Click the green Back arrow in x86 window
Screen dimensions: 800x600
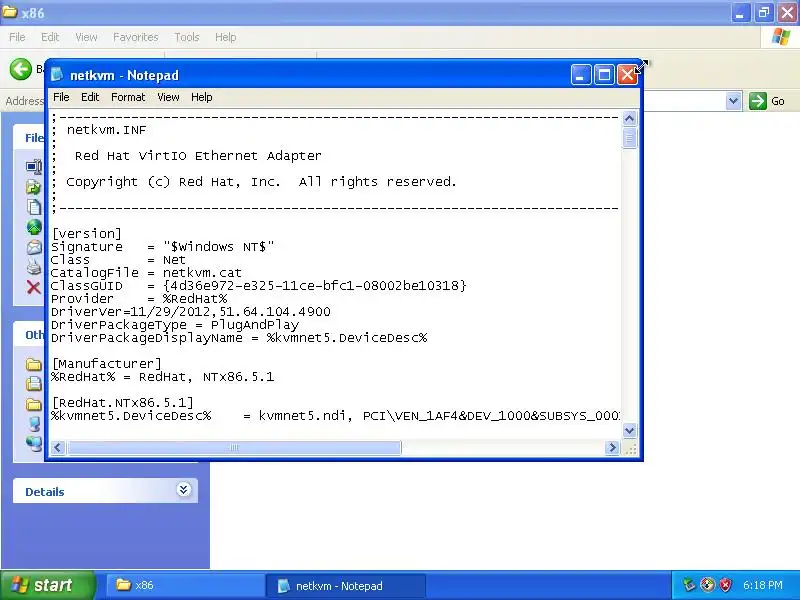click(21, 69)
